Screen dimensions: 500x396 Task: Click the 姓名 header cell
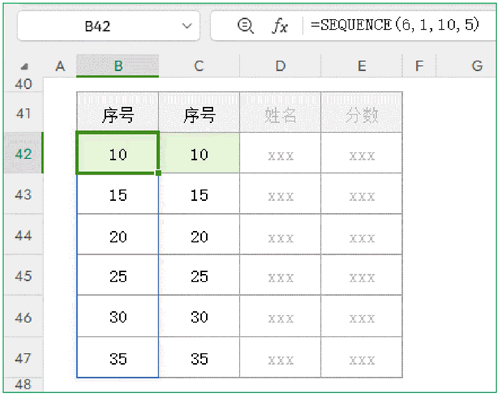(280, 112)
